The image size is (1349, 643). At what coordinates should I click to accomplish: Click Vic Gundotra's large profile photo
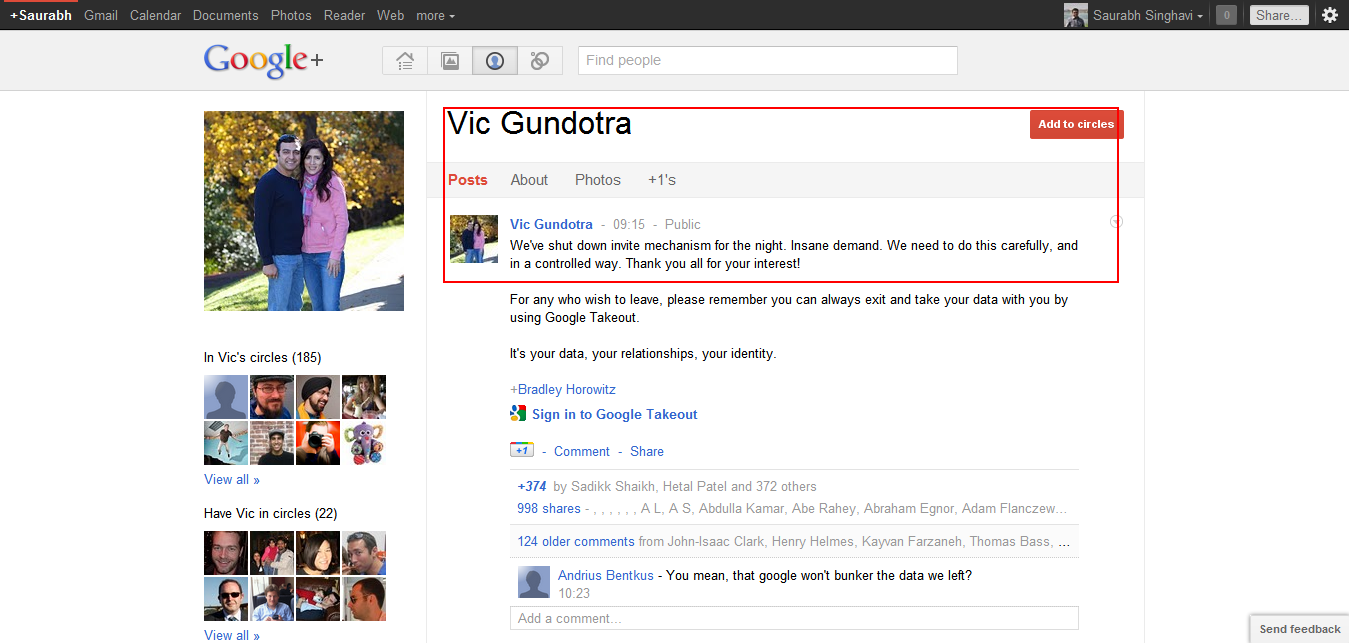coord(304,211)
